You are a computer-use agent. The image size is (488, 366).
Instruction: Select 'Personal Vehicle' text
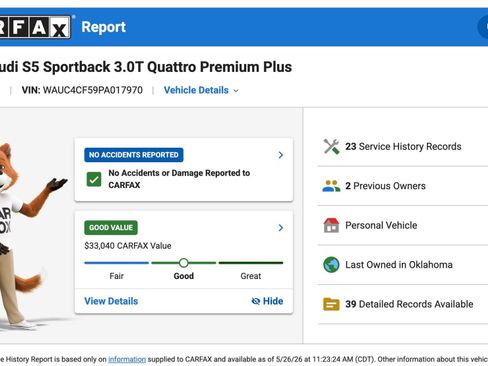381,225
